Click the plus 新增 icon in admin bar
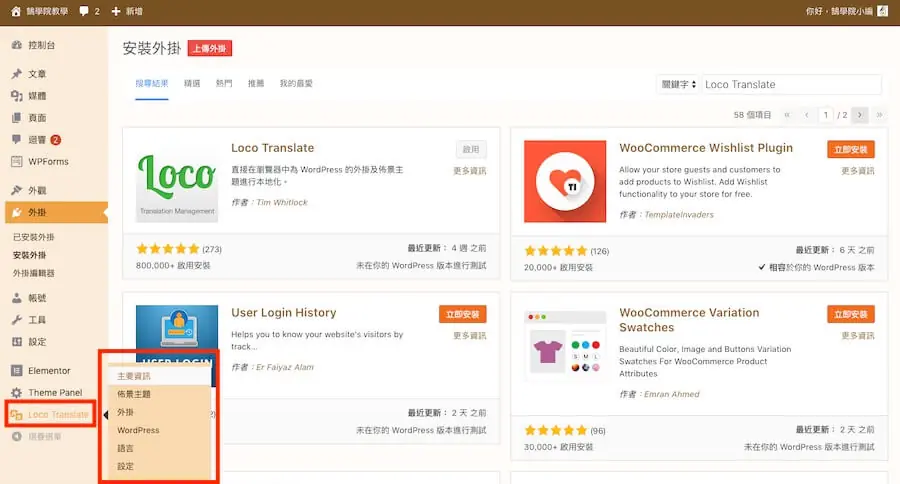The image size is (900, 484). (115, 11)
